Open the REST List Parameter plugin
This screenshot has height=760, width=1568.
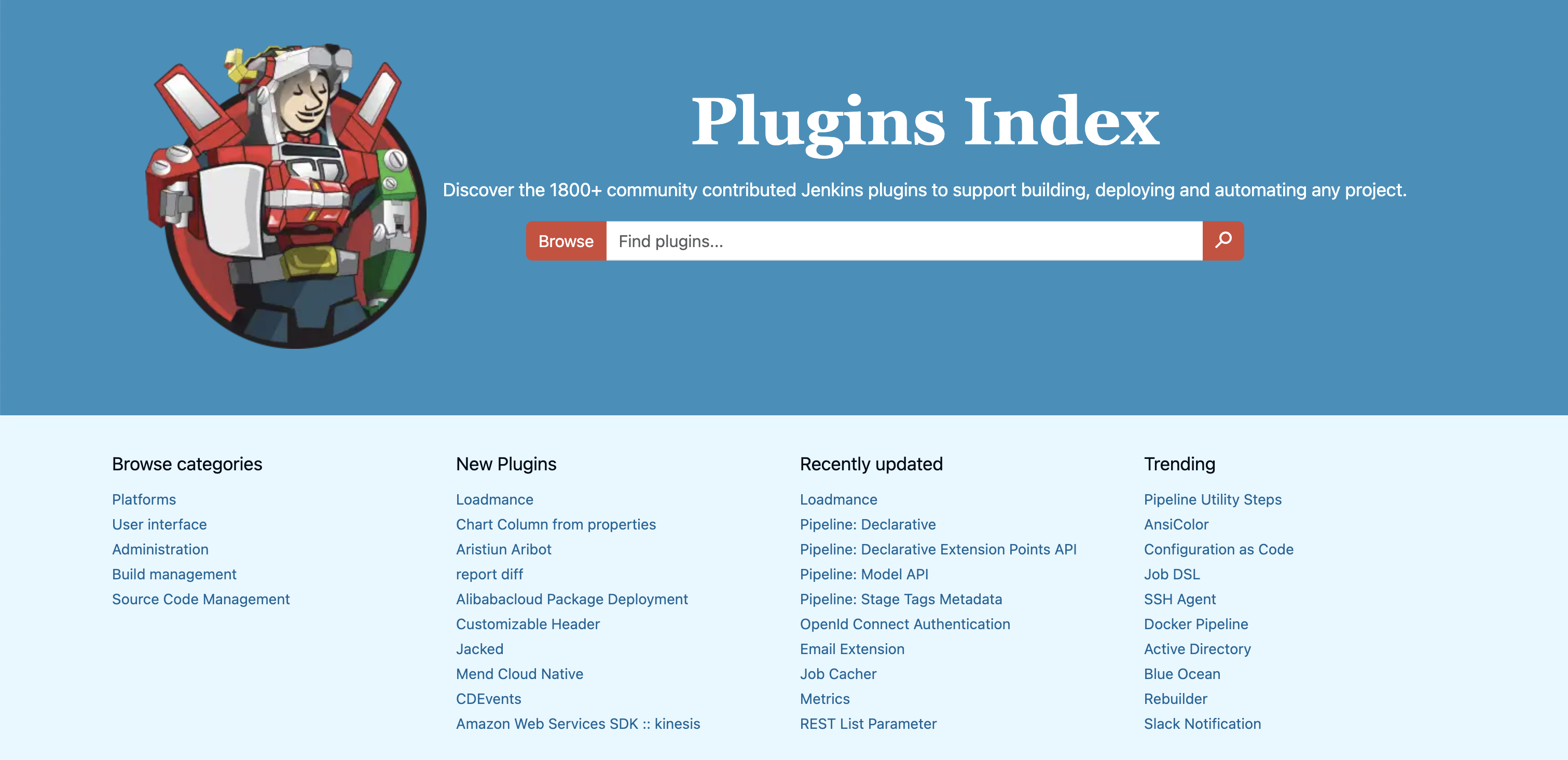tap(868, 724)
